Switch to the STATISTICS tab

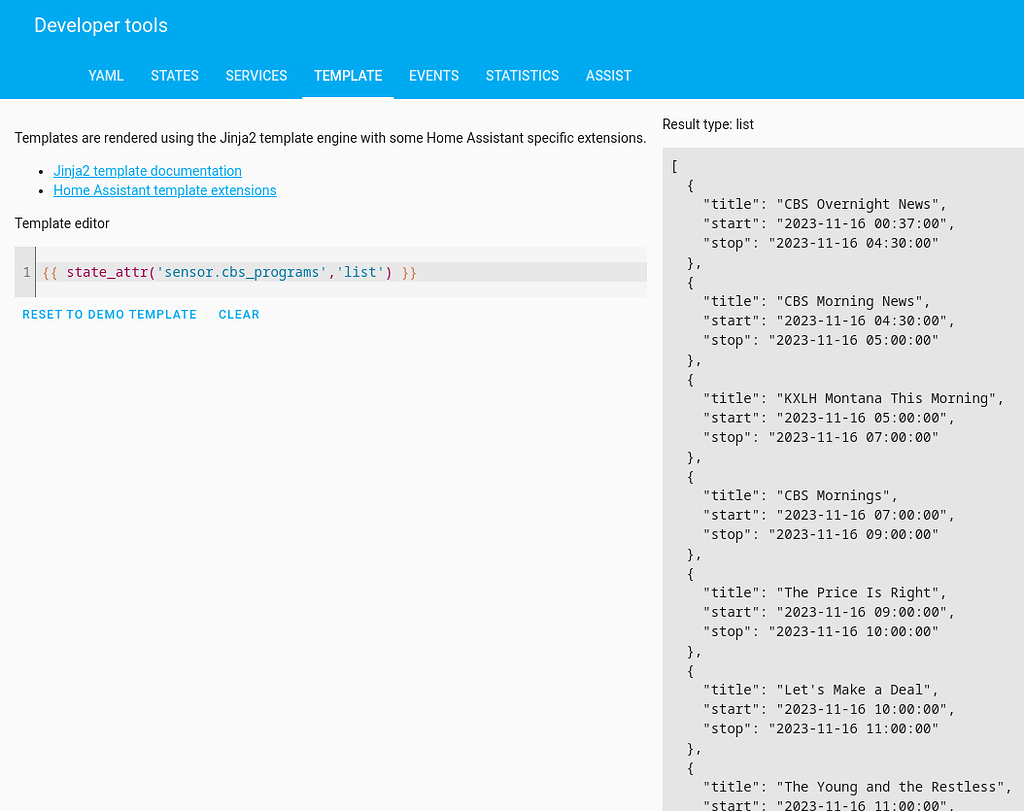(x=522, y=76)
